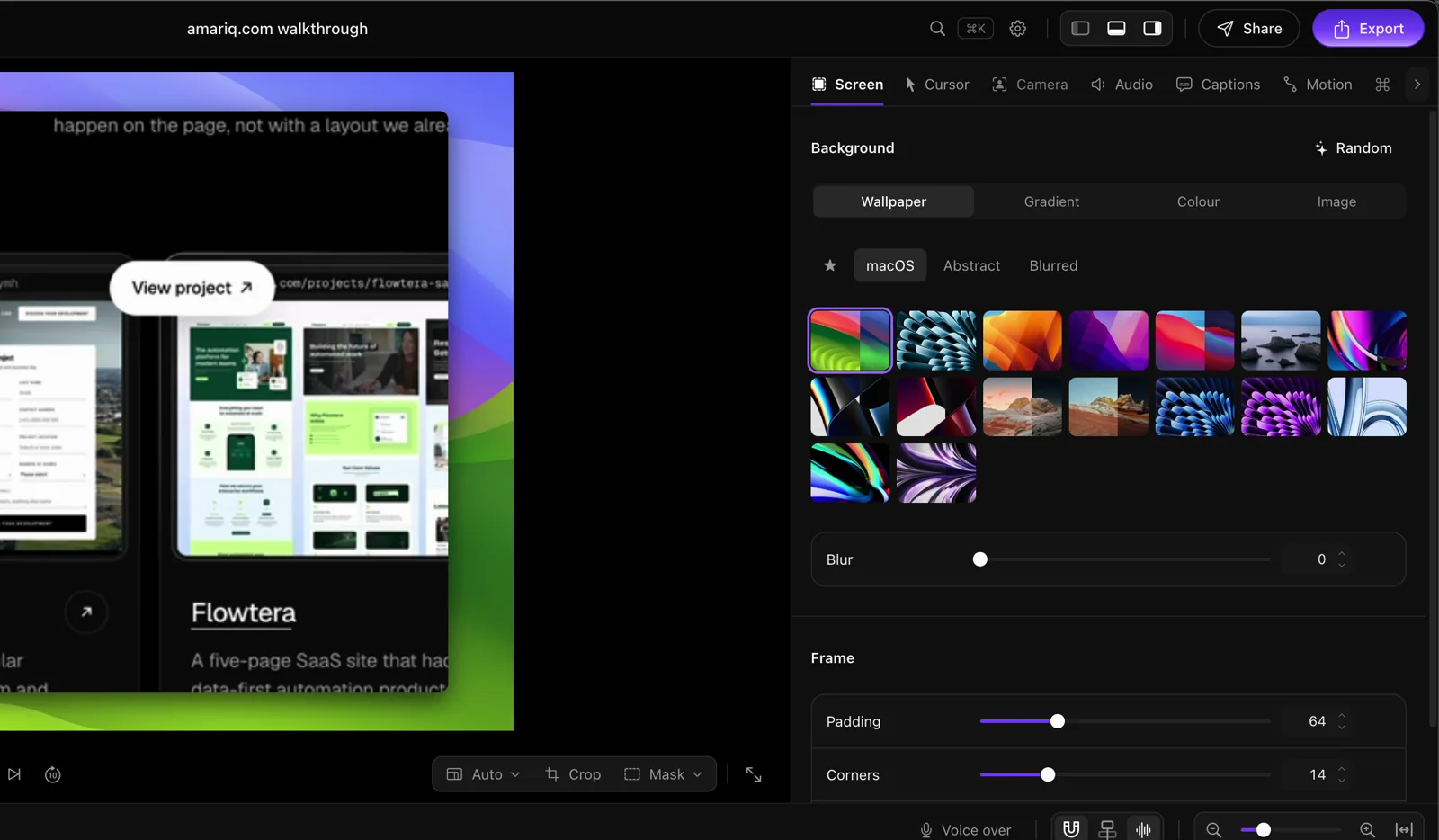Choose the Colour background type
This screenshot has height=840, width=1439.
tap(1198, 201)
